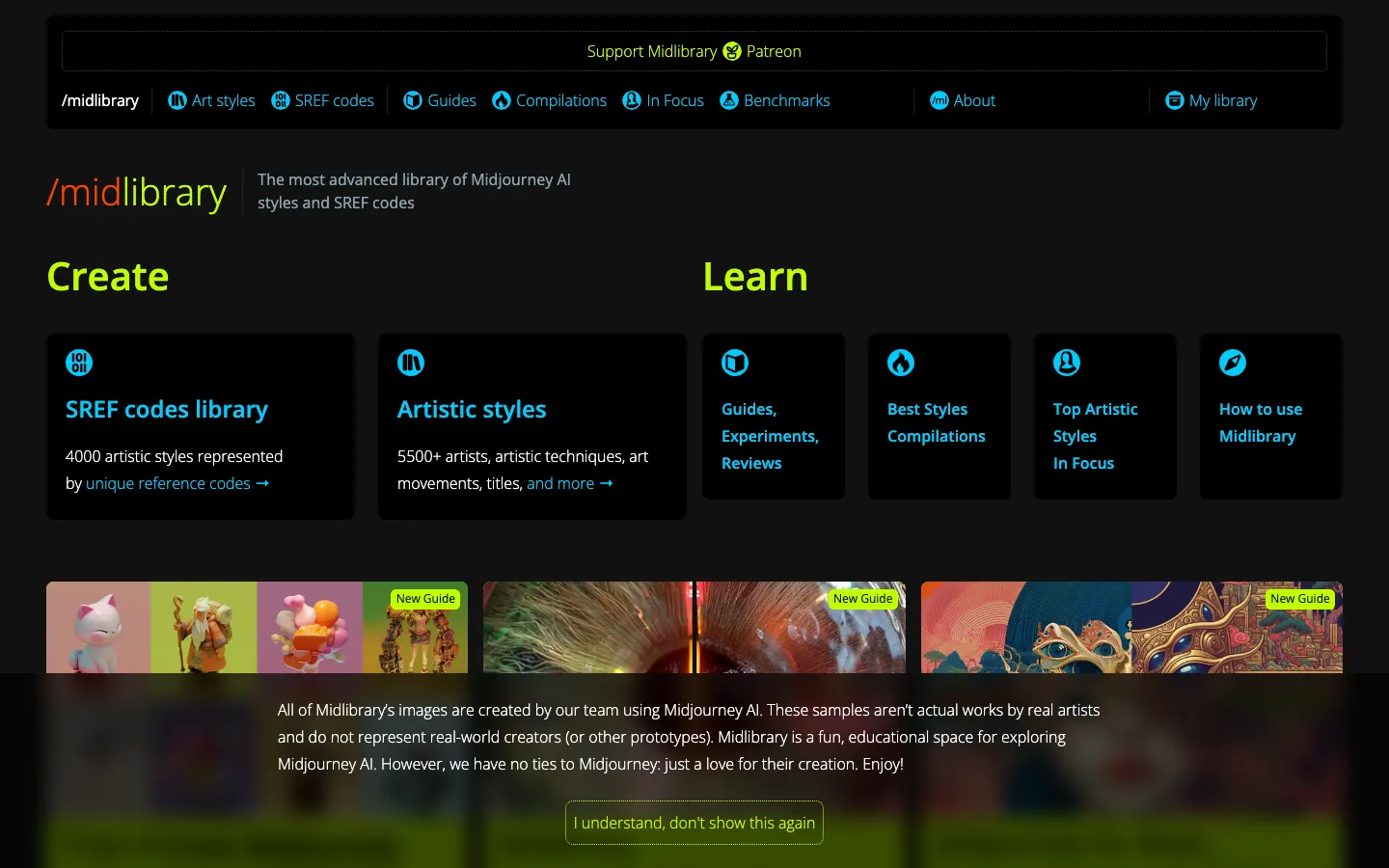Click the Benchmarks flask icon in the navbar

click(729, 100)
